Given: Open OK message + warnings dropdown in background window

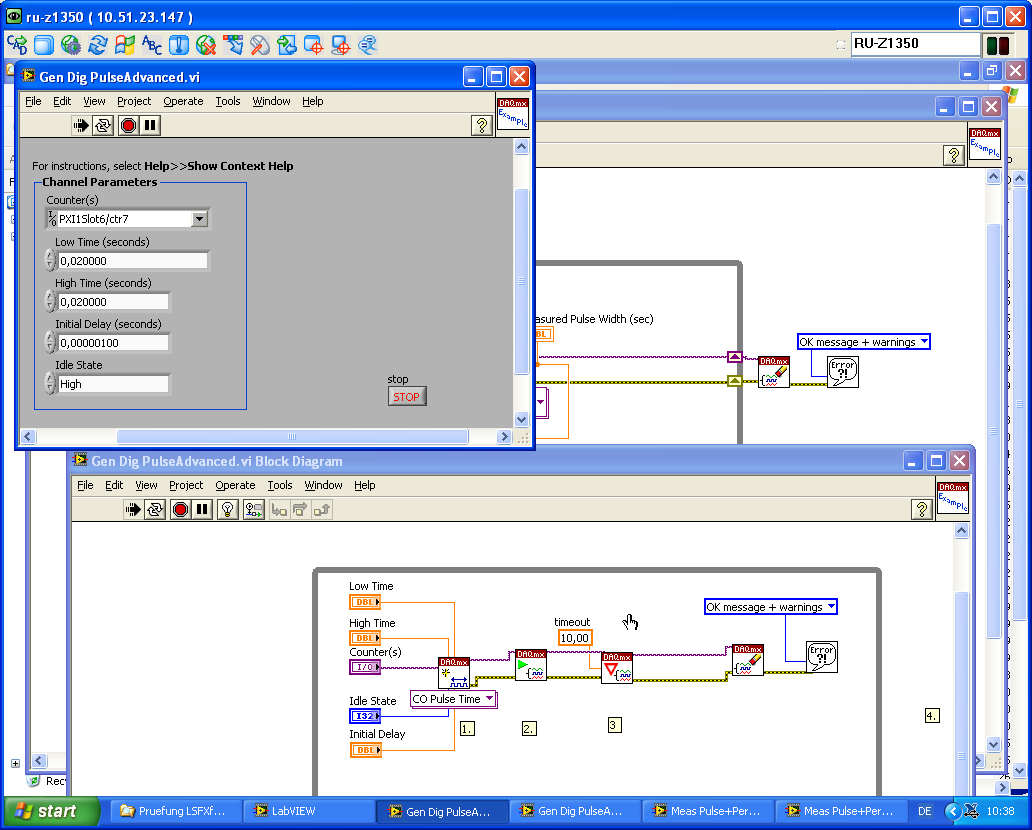Looking at the screenshot, I should coord(924,342).
